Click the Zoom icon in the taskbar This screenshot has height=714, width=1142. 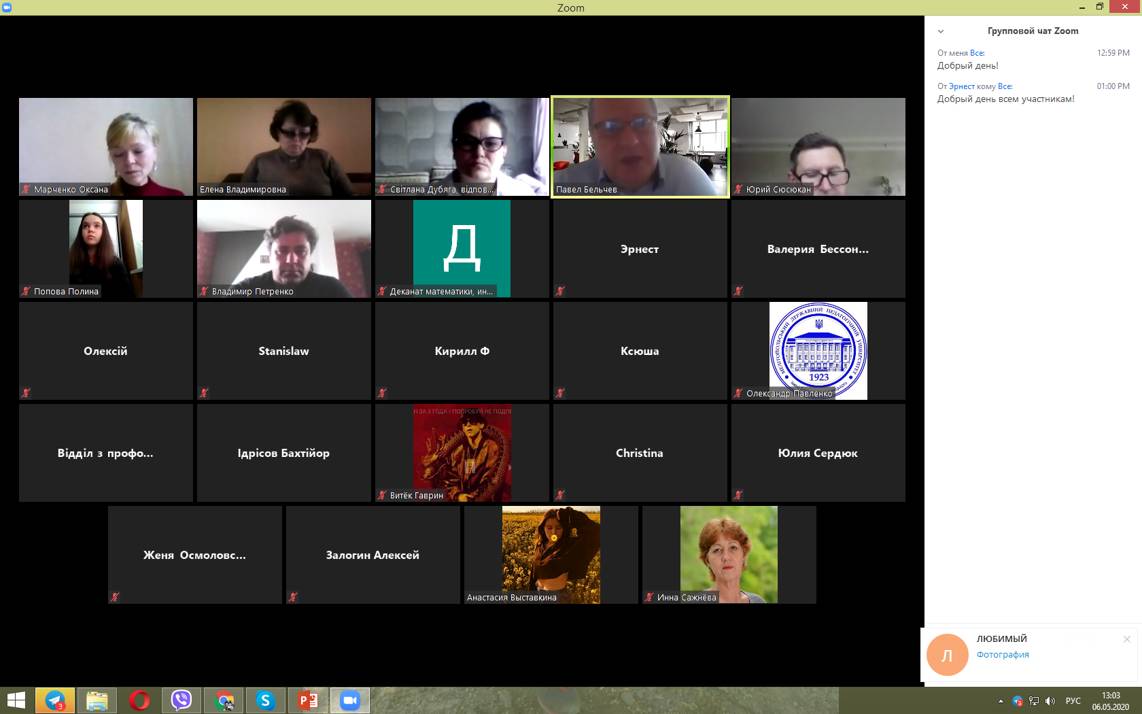tap(350, 700)
